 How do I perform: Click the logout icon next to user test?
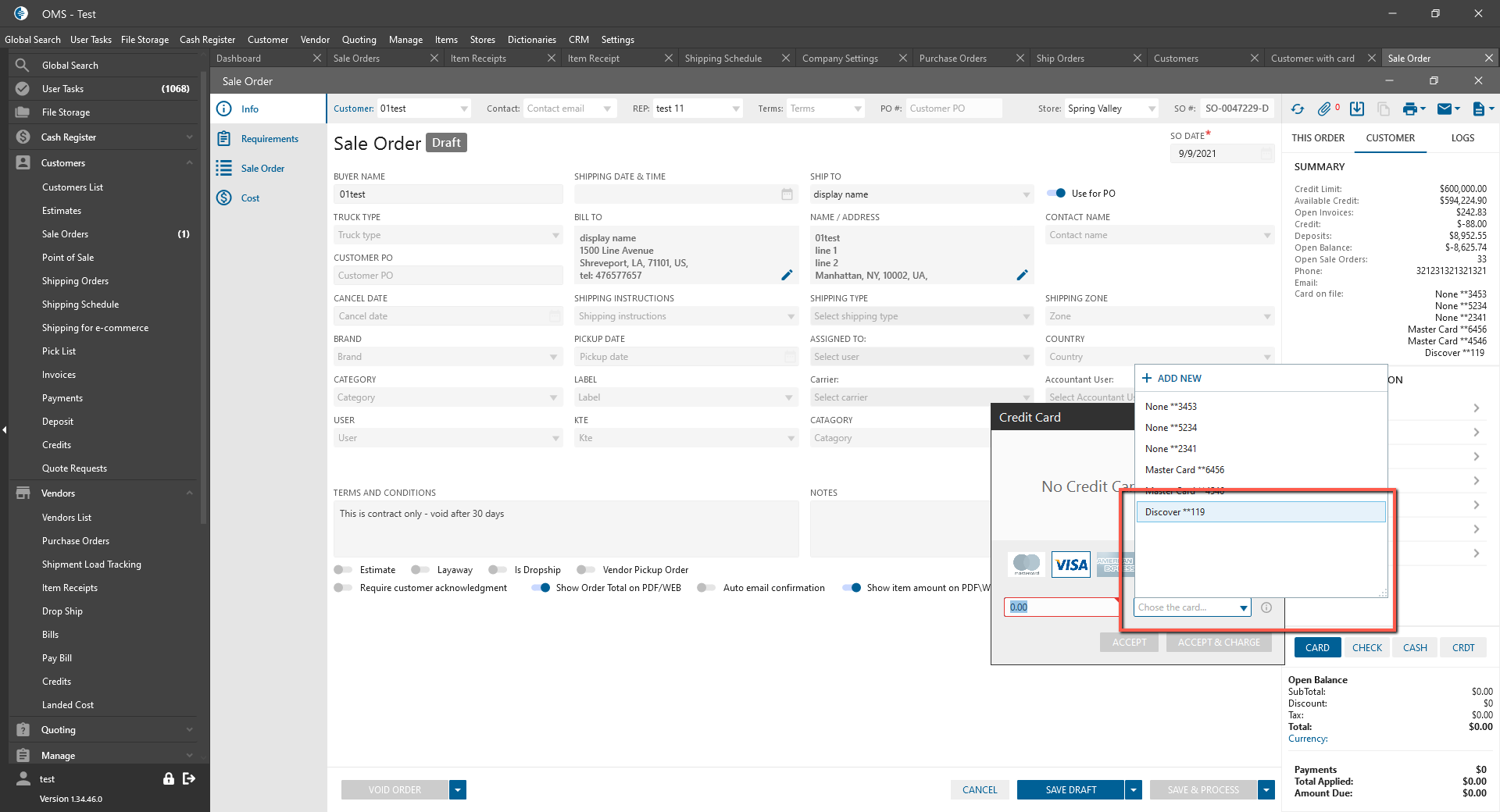tap(189, 778)
